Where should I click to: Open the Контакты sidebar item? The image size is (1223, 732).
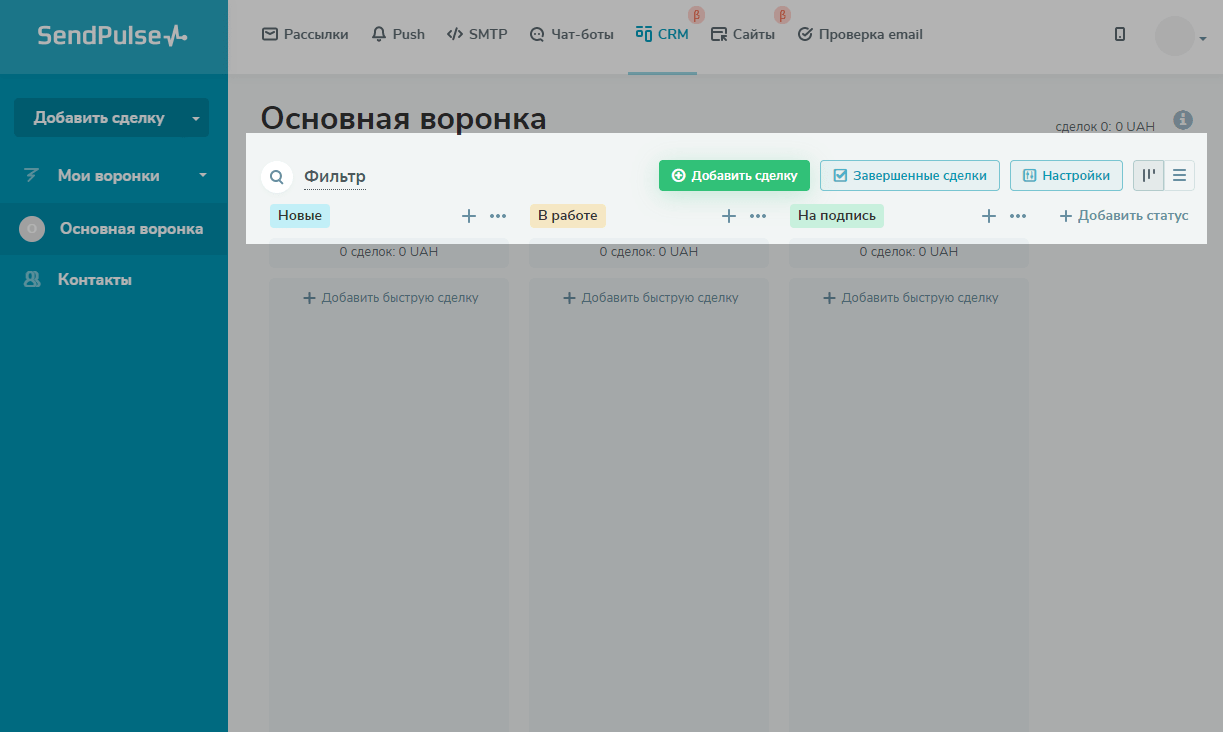coord(94,280)
